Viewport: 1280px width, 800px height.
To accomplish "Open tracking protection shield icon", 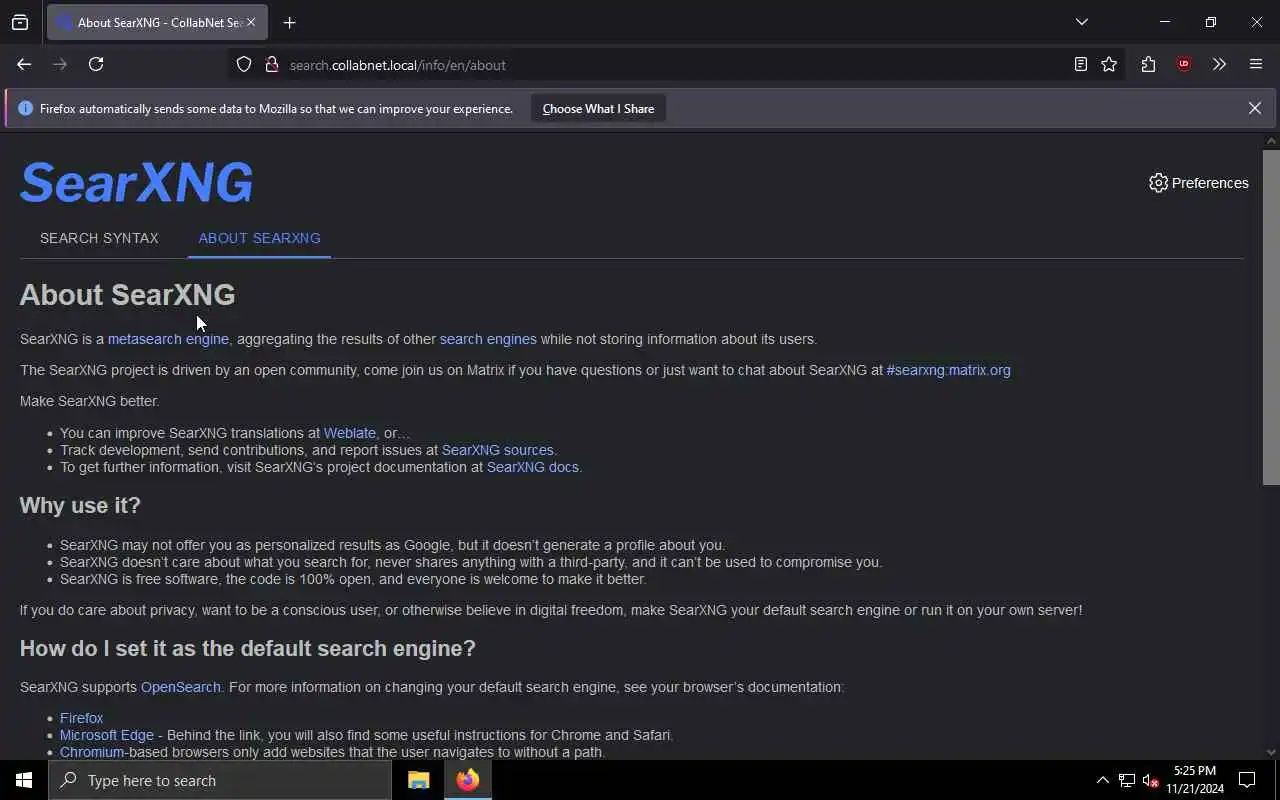I will click(x=244, y=64).
